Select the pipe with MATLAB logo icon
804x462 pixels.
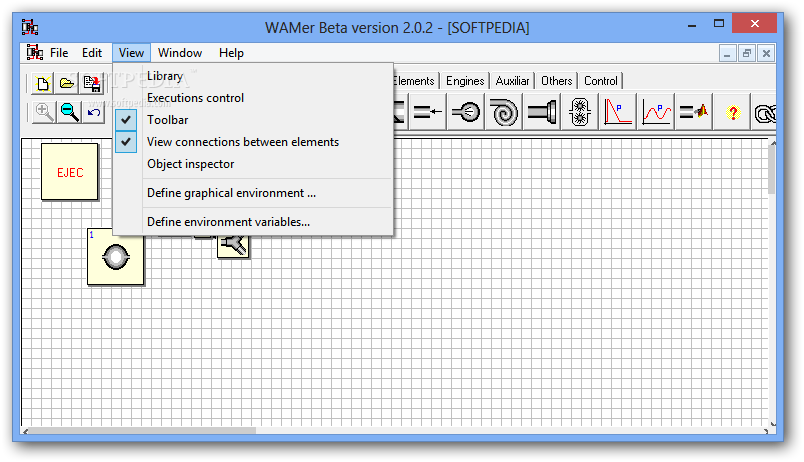(694, 112)
